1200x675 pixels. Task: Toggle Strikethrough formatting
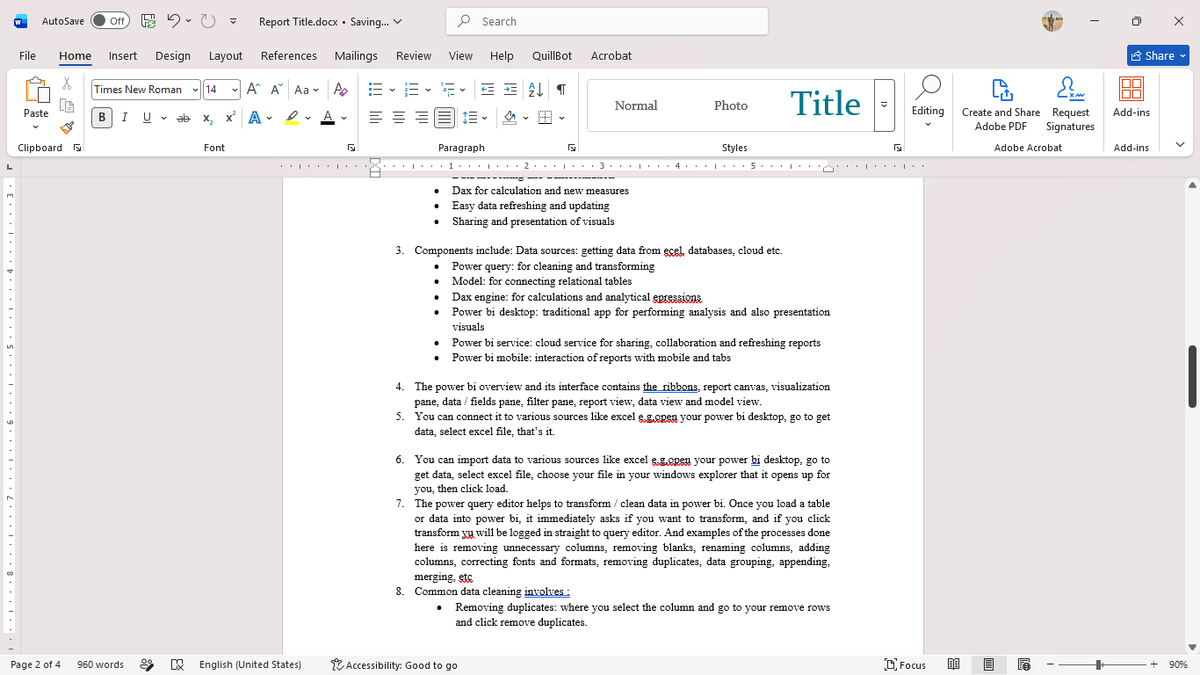tap(183, 118)
